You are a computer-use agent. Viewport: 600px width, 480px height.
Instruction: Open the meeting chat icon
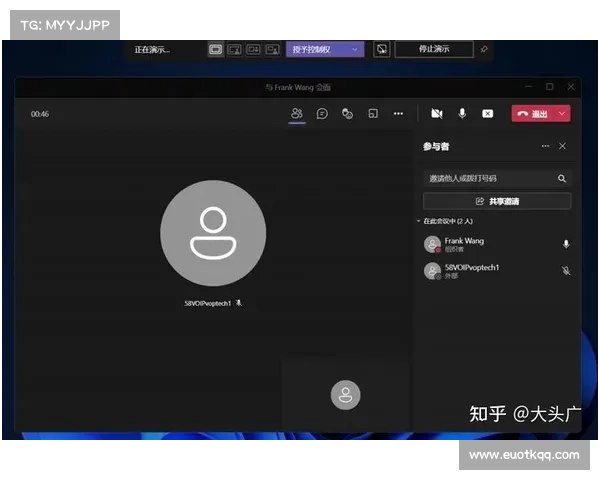322,114
